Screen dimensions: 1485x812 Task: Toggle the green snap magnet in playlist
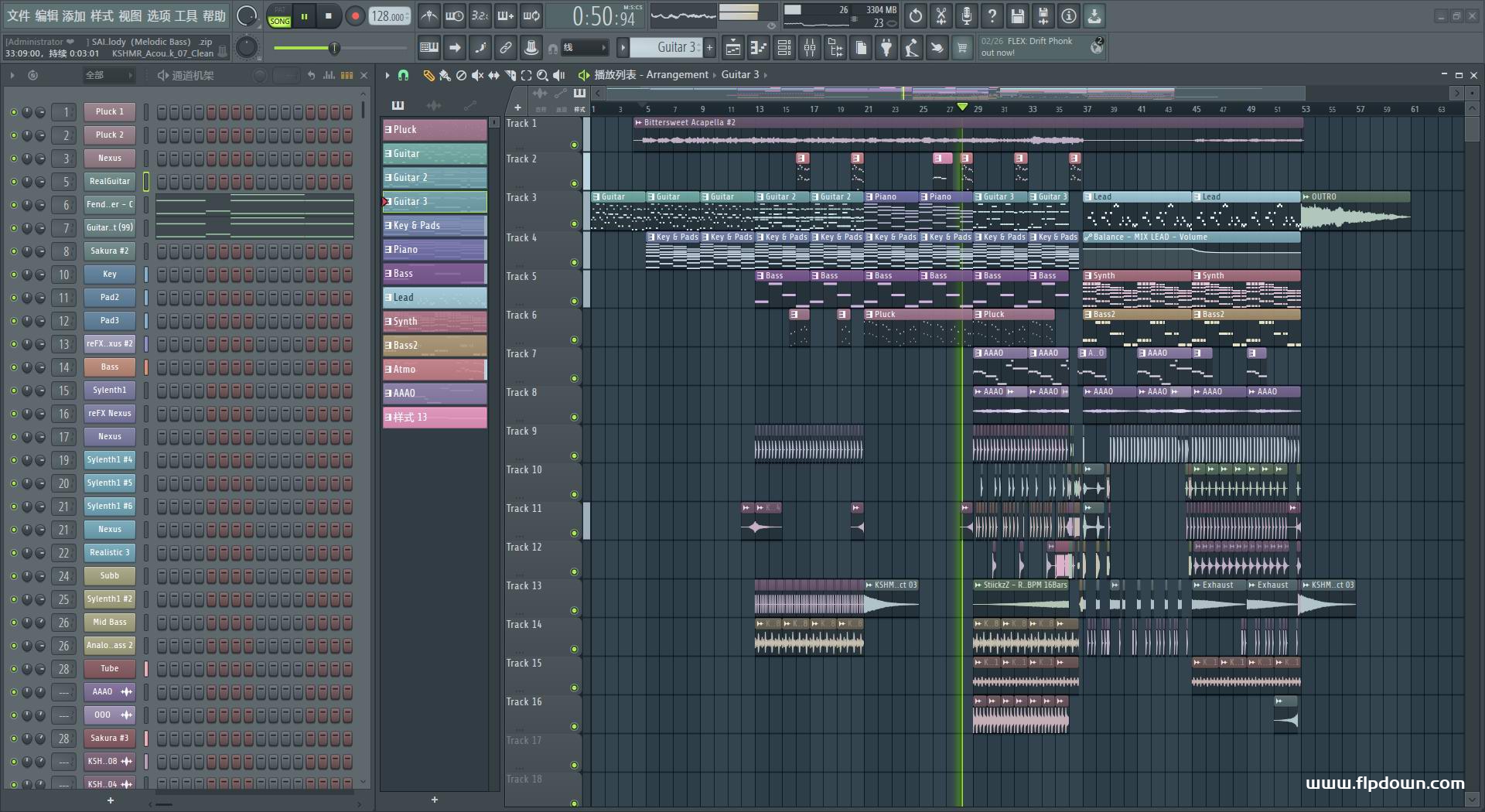[x=403, y=75]
